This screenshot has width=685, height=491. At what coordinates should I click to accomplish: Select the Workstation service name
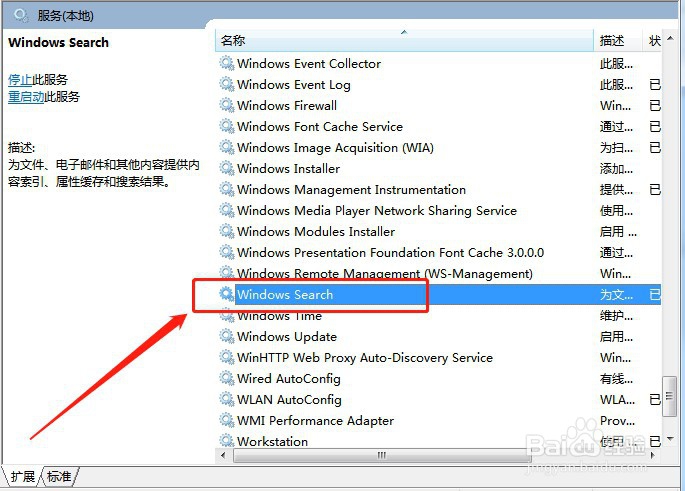tap(273, 441)
